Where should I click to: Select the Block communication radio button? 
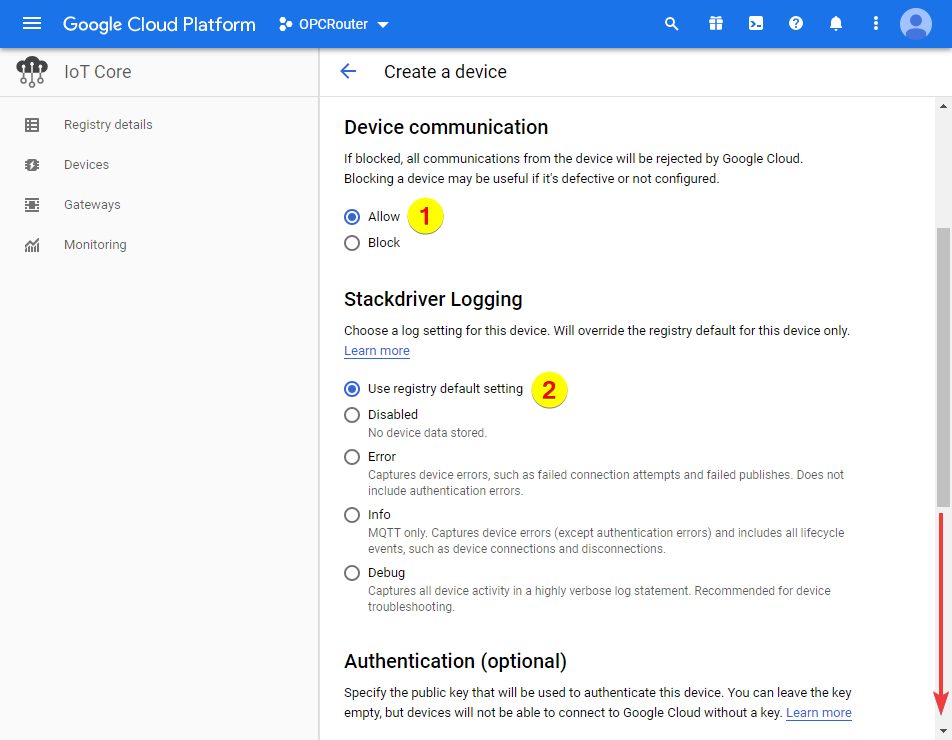click(352, 242)
